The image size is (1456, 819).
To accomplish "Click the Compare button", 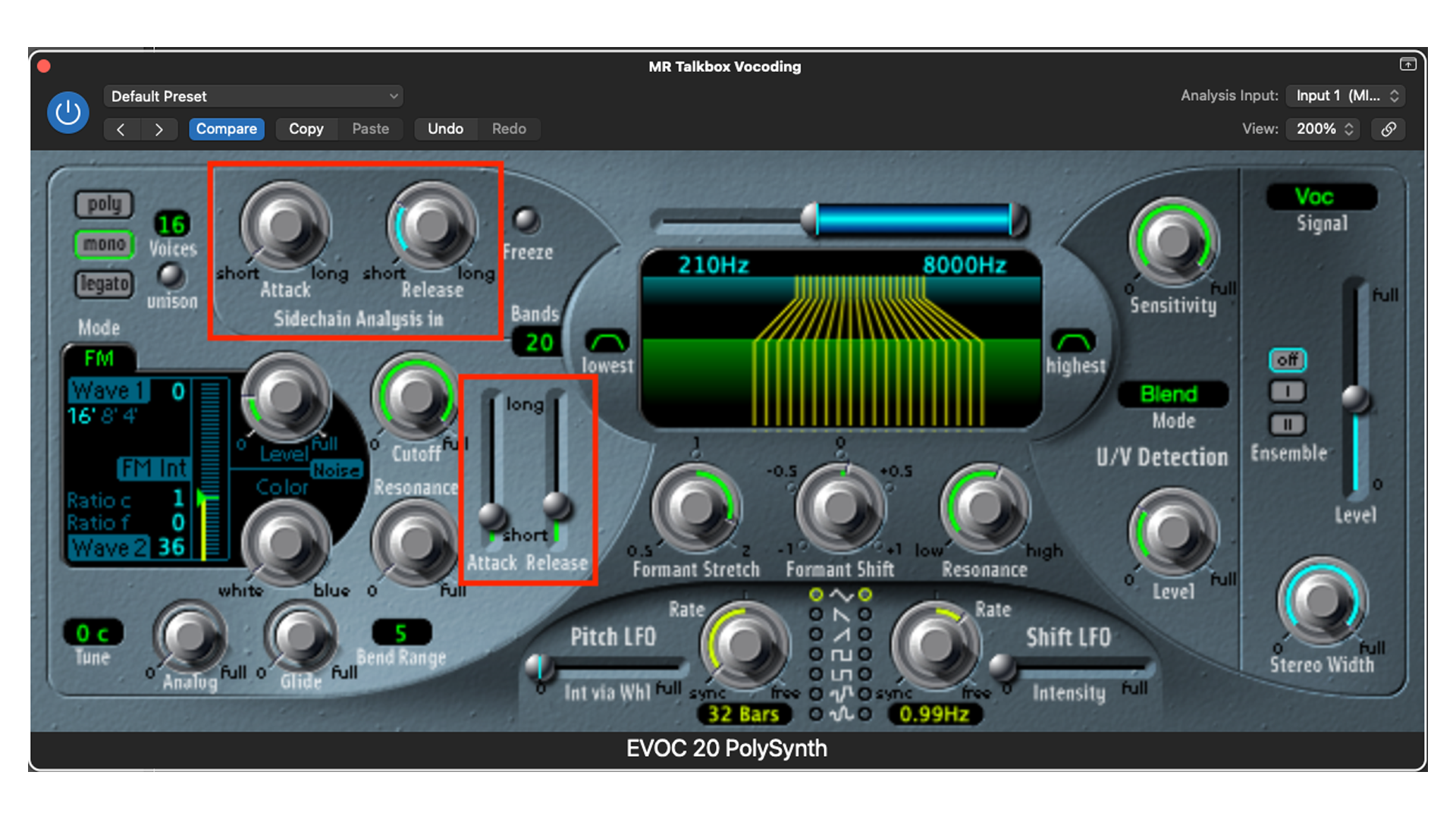I will point(226,129).
